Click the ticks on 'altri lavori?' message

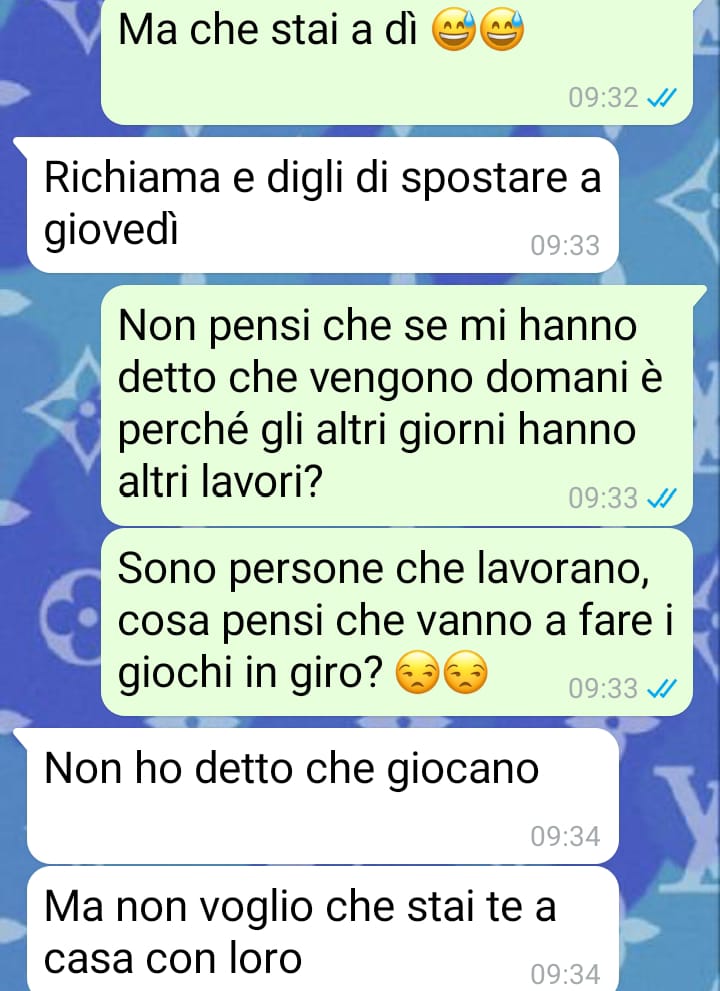click(662, 498)
